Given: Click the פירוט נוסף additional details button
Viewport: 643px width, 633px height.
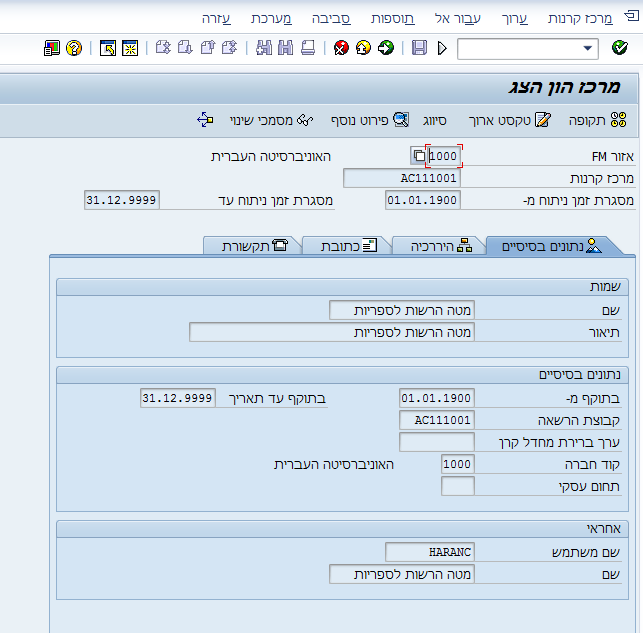Looking at the screenshot, I should pos(370,120).
